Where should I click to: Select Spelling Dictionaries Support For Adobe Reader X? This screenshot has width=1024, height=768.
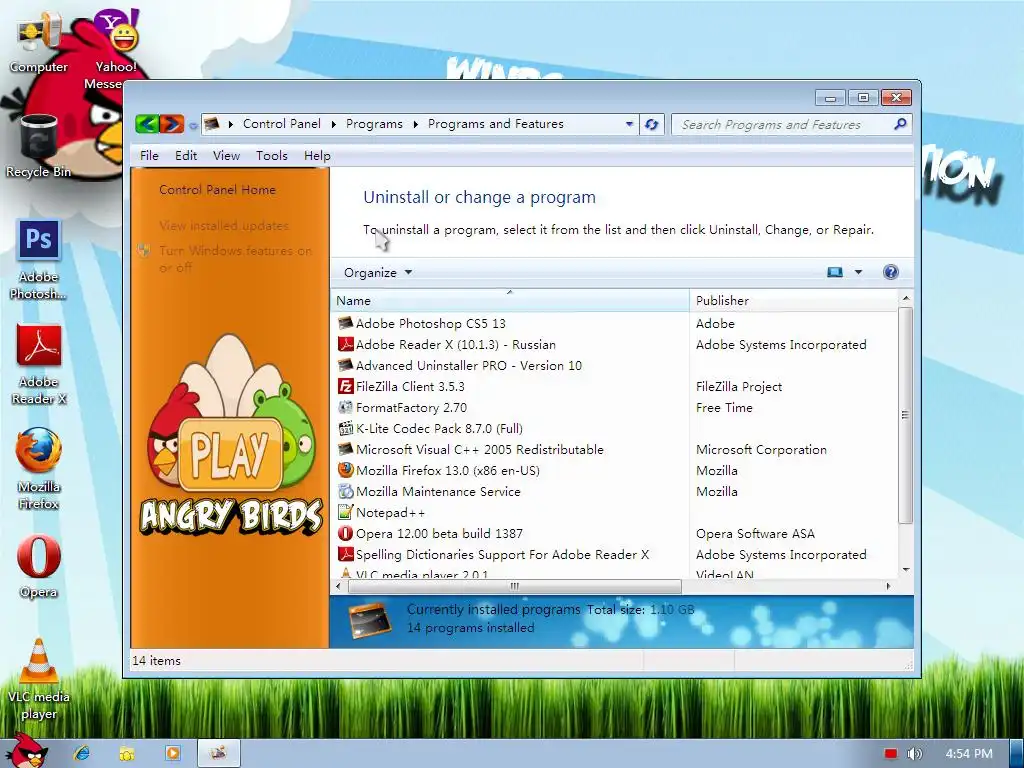coord(502,554)
